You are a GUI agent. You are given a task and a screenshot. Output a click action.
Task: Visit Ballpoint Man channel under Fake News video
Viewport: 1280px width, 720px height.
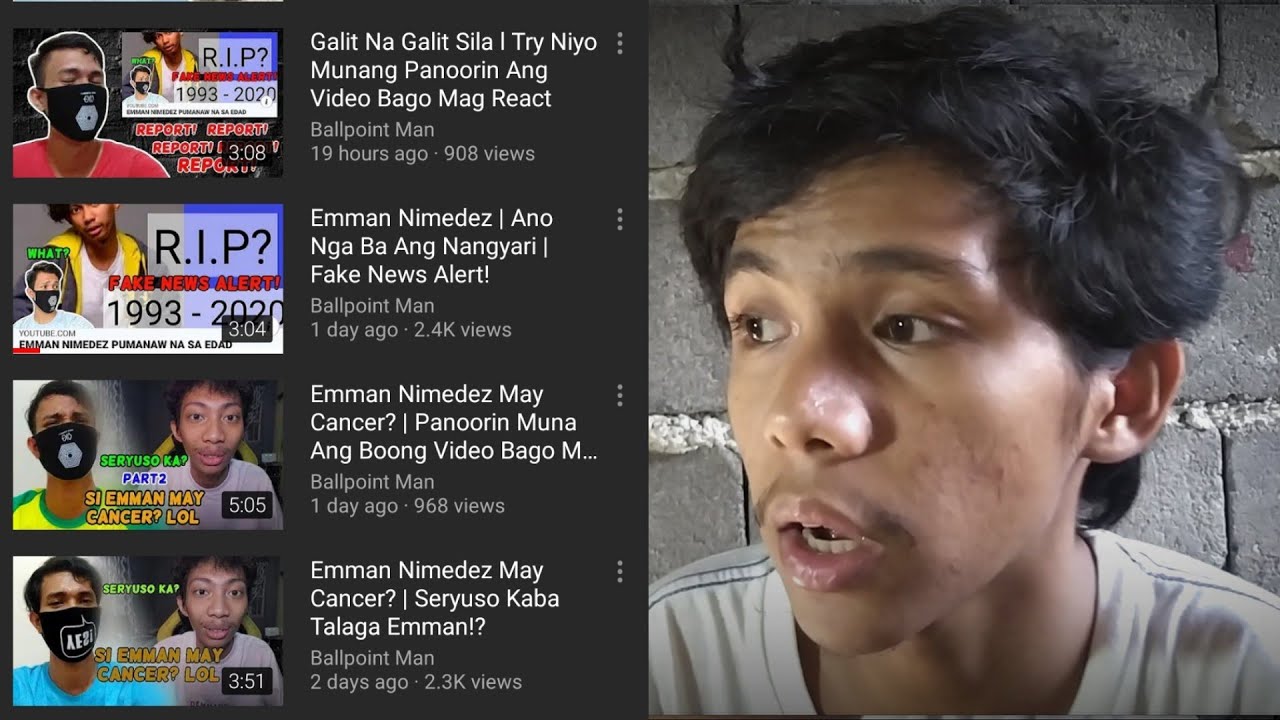(x=372, y=306)
